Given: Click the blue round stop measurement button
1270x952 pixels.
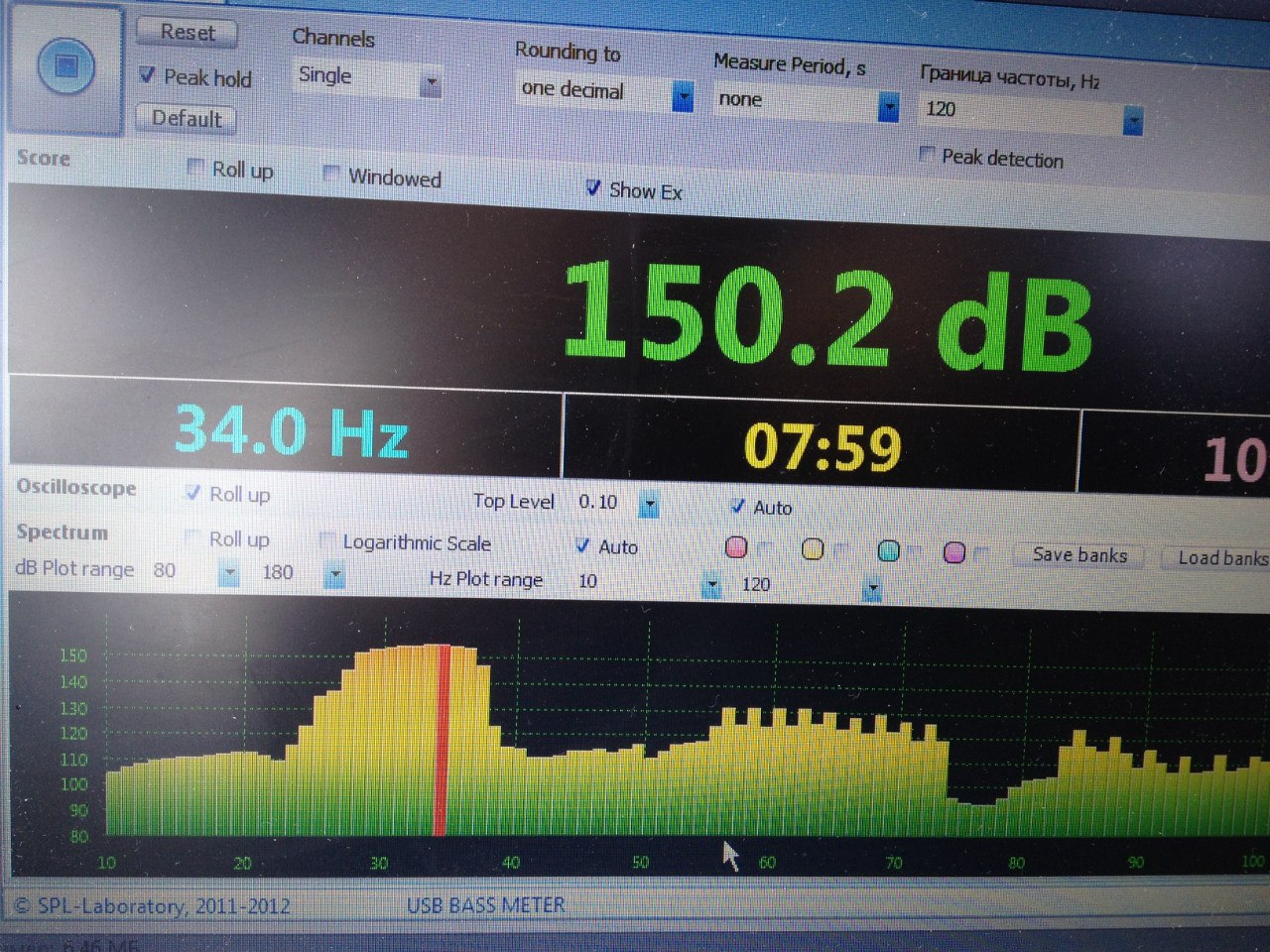Looking at the screenshot, I should pos(65,67).
